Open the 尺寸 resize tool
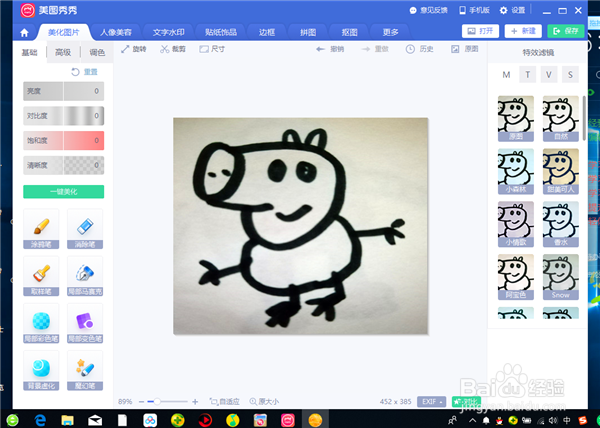This screenshot has height=428, width=600. [212, 49]
